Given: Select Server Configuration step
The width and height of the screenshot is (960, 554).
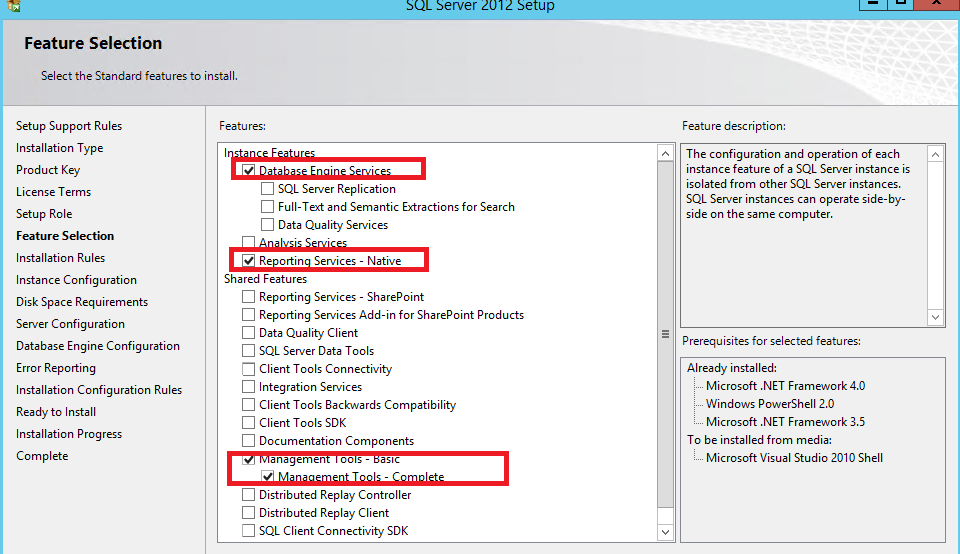Looking at the screenshot, I should click(70, 324).
